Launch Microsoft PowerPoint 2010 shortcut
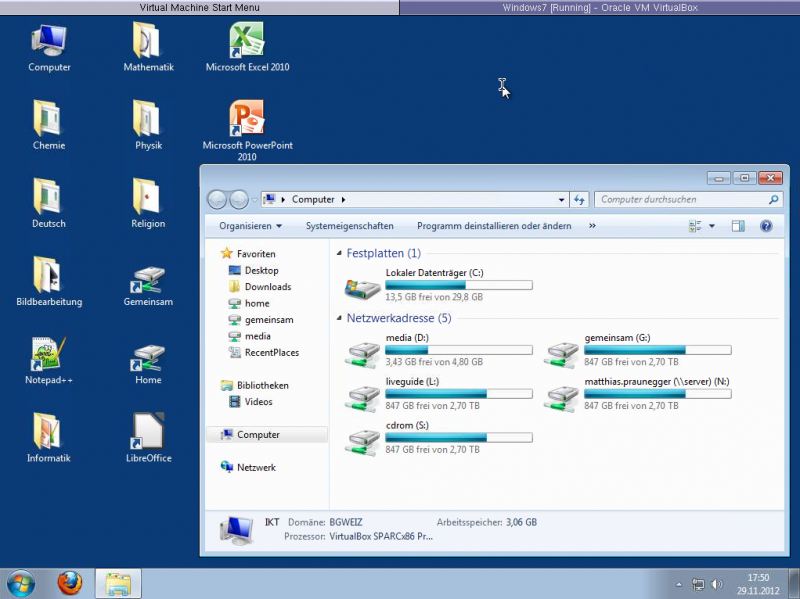Screen dimensions: 800x599 247,131
